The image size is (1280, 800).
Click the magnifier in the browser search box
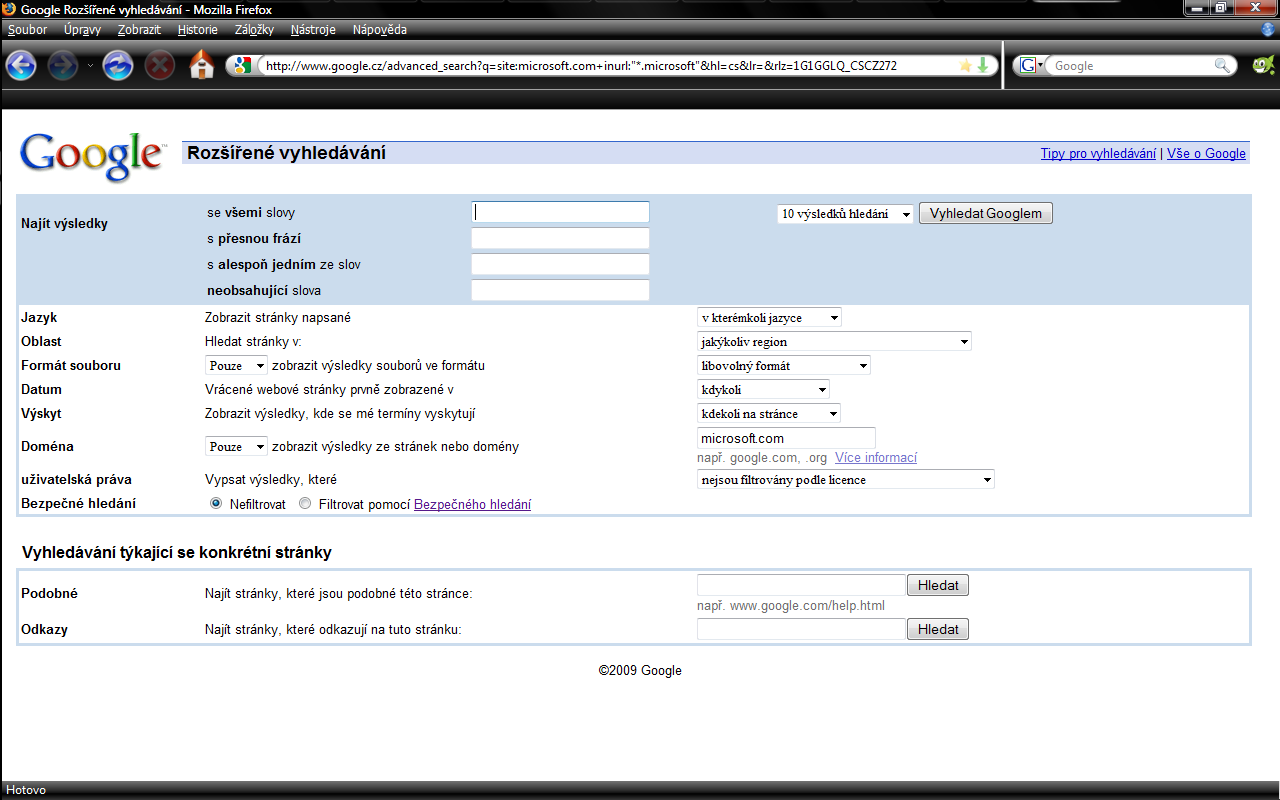[x=1222, y=66]
